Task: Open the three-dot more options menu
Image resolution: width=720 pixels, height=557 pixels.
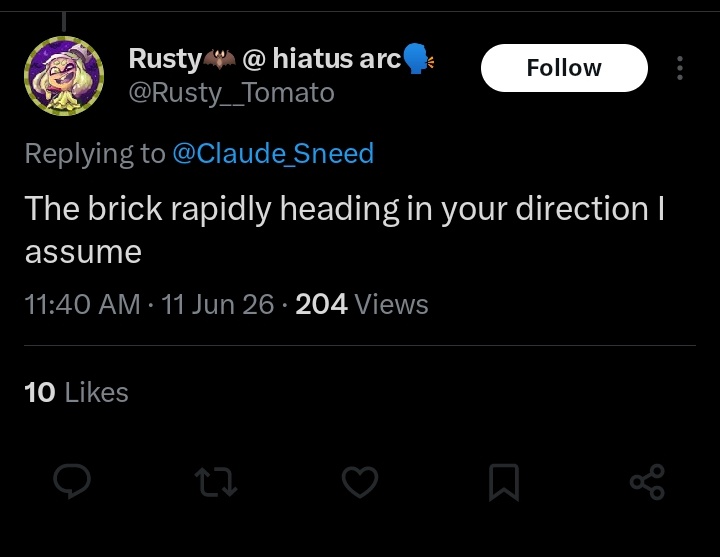Action: click(680, 68)
